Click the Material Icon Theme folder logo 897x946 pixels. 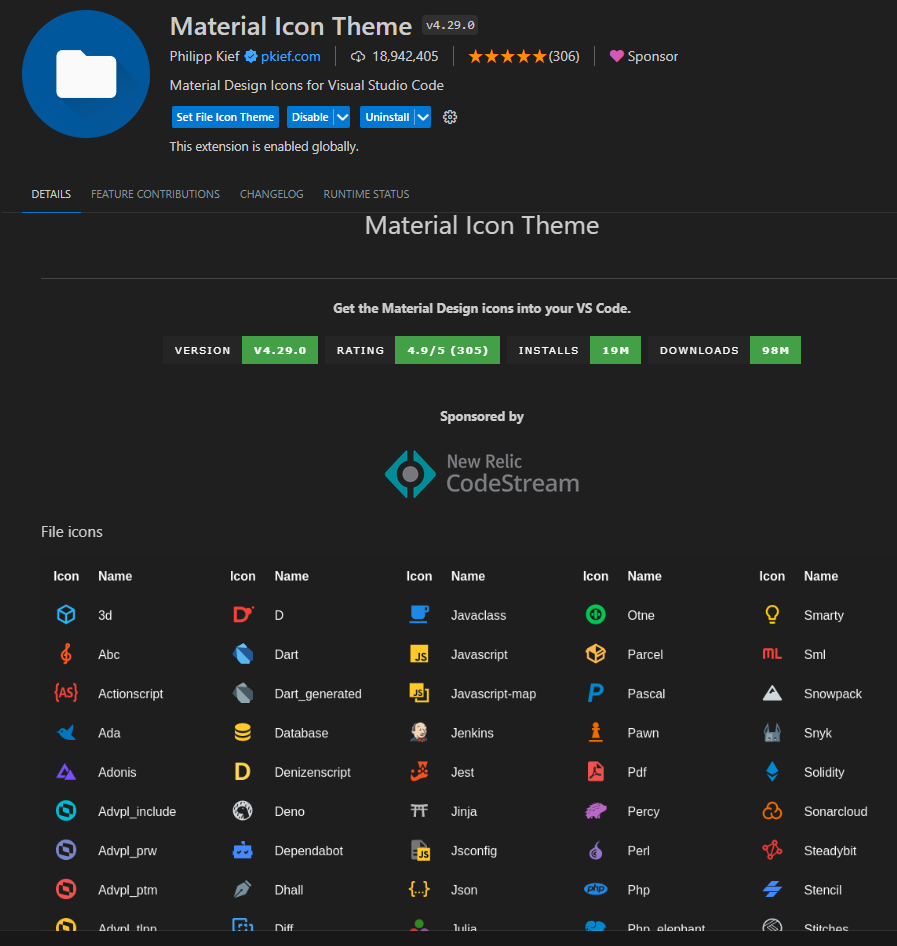pyautogui.click(x=86, y=74)
